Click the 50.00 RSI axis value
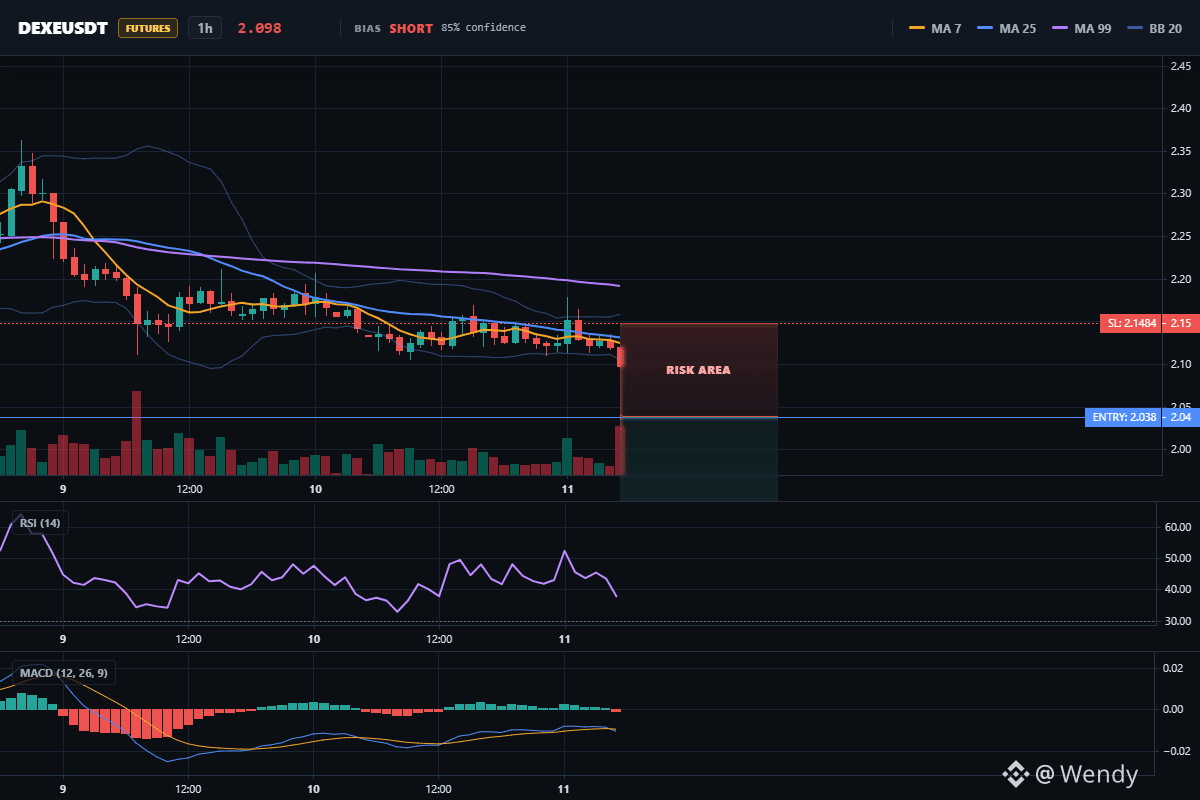1200x800 pixels. 1179,558
